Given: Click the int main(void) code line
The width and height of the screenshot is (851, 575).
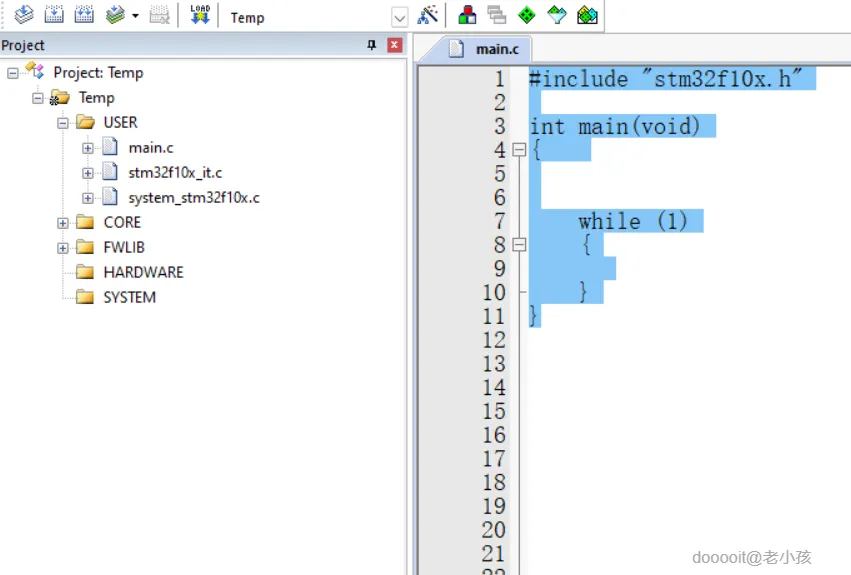Looking at the screenshot, I should click(x=614, y=127).
